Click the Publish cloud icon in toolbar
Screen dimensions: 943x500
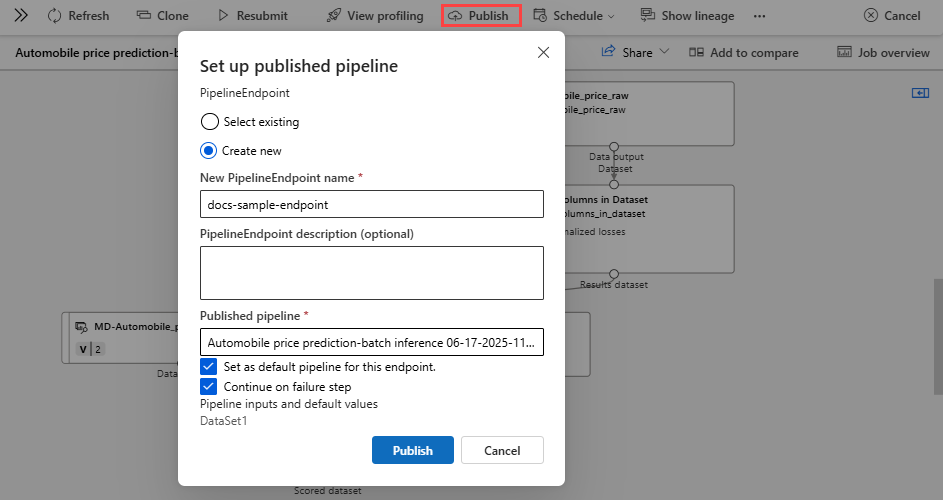[x=456, y=16]
